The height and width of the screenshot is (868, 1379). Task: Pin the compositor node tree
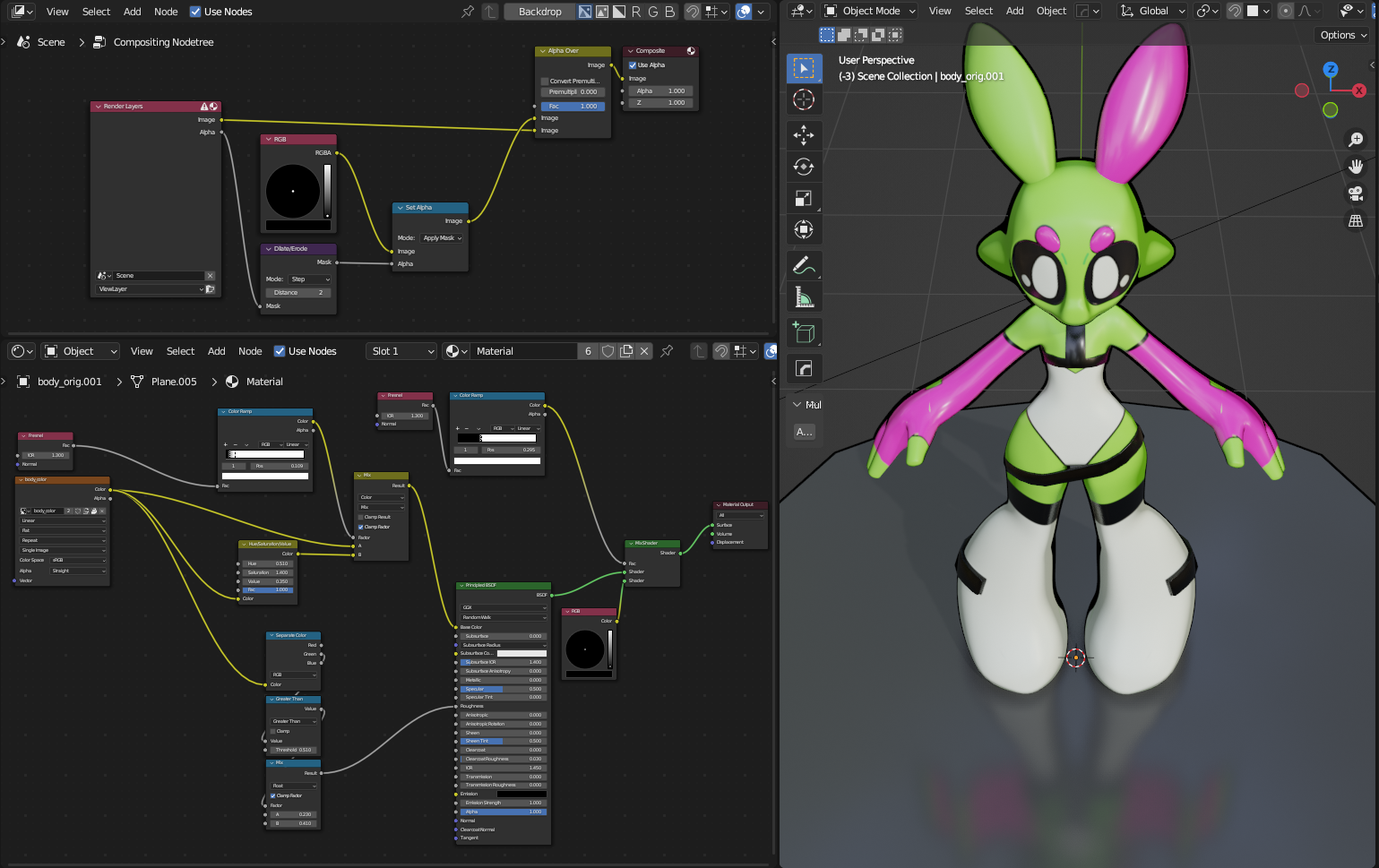pos(467,12)
